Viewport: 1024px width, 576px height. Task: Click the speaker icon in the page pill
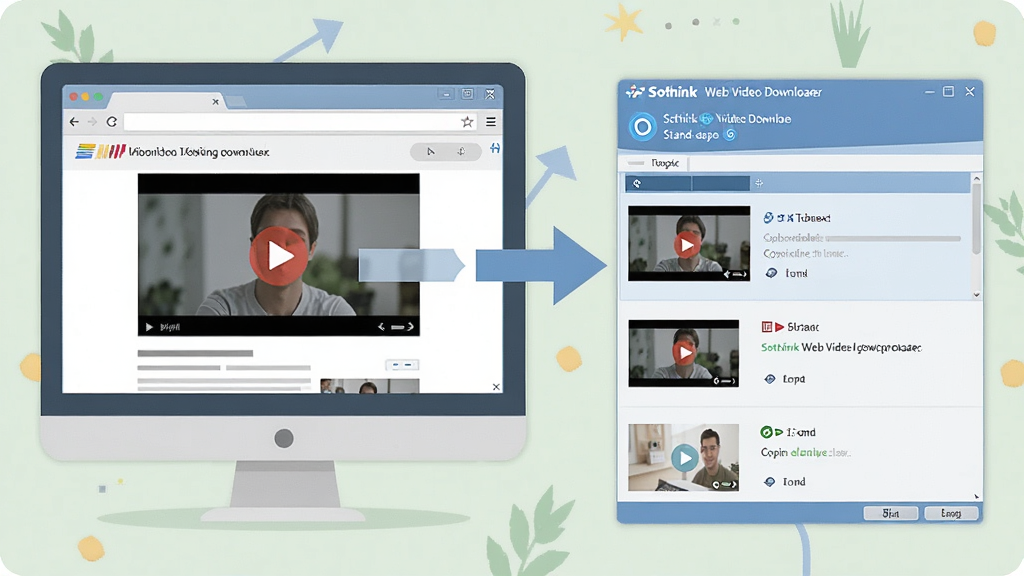tap(461, 152)
